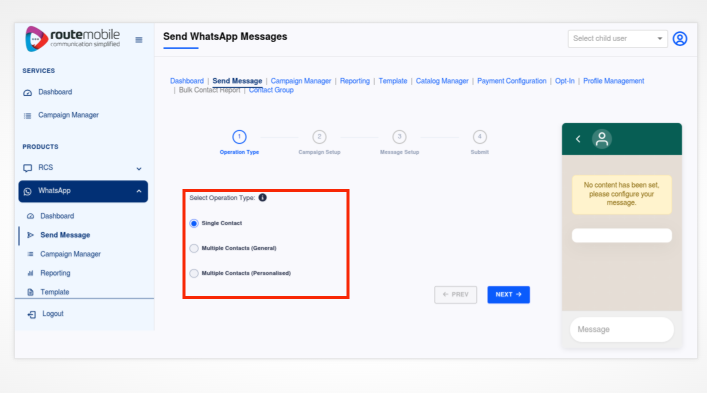Click step 3 Message Setup circle
Image resolution: width=707 pixels, height=393 pixels.
tap(399, 137)
